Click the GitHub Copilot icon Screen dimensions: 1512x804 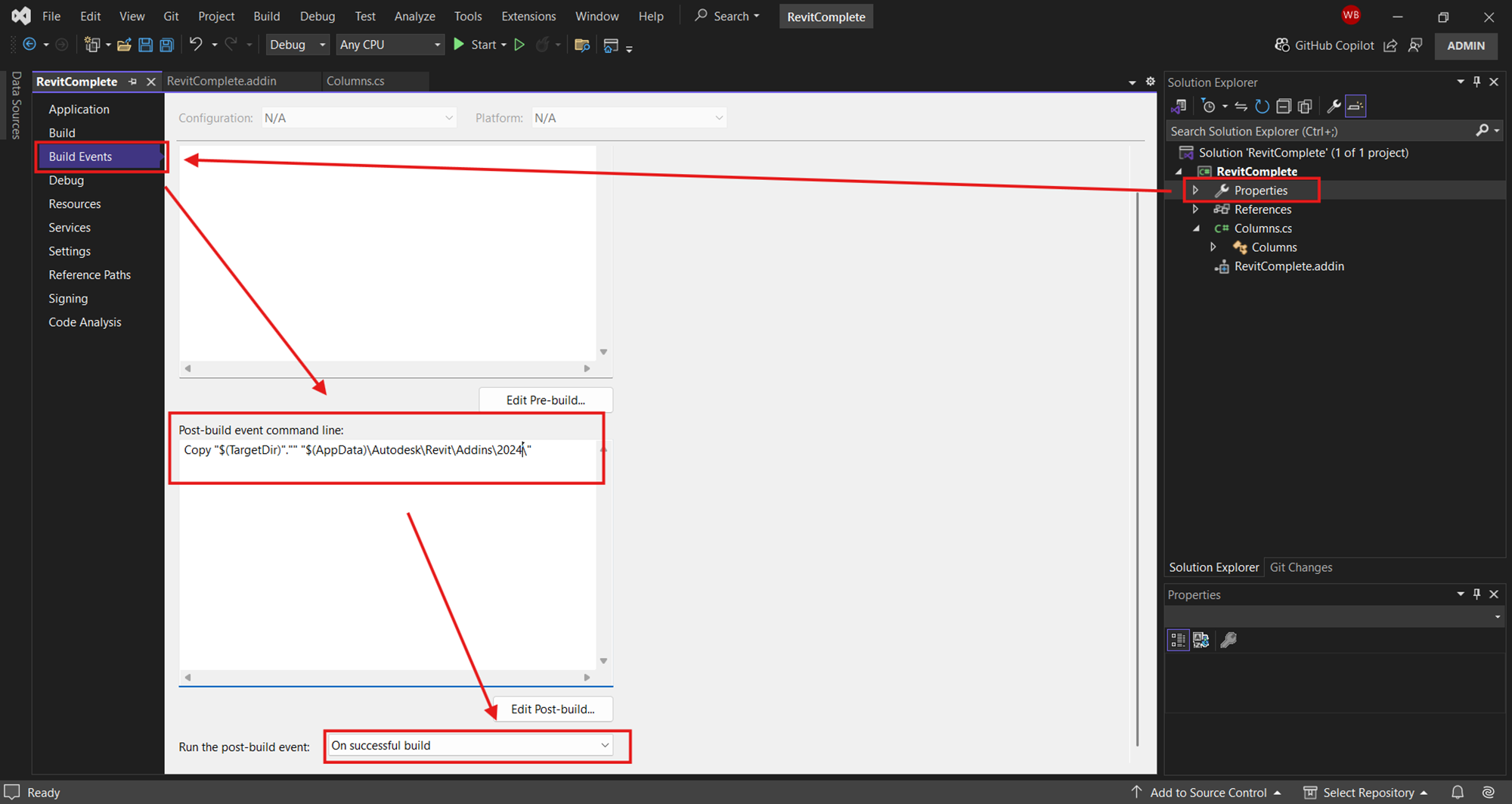1282,45
